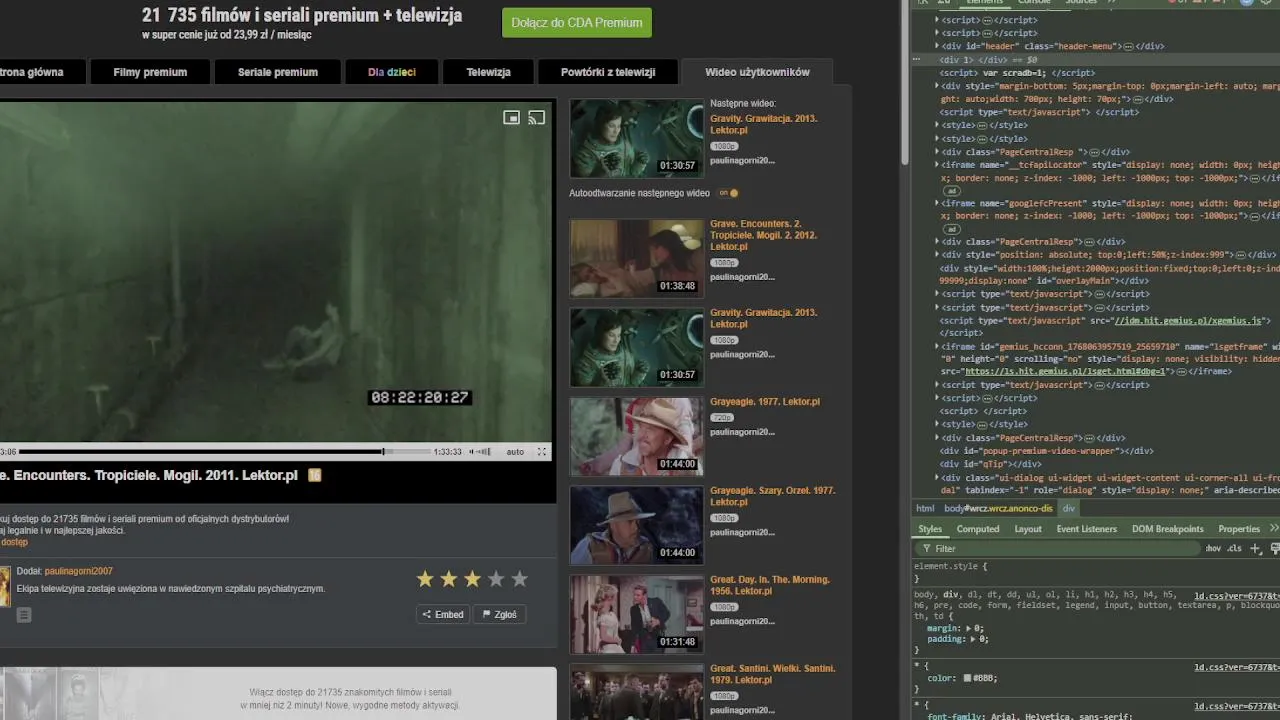Click the 16 age badge next to video title
The width and height of the screenshot is (1280, 720).
315,475
